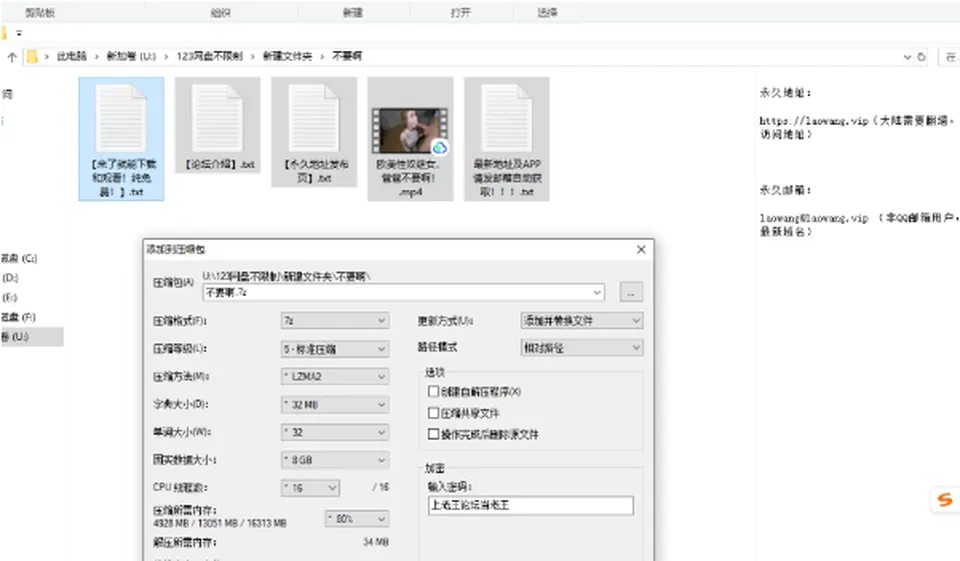Screen dimensions: 960x561
Task: Click the folder icon in address bar
Action: pos(32,56)
